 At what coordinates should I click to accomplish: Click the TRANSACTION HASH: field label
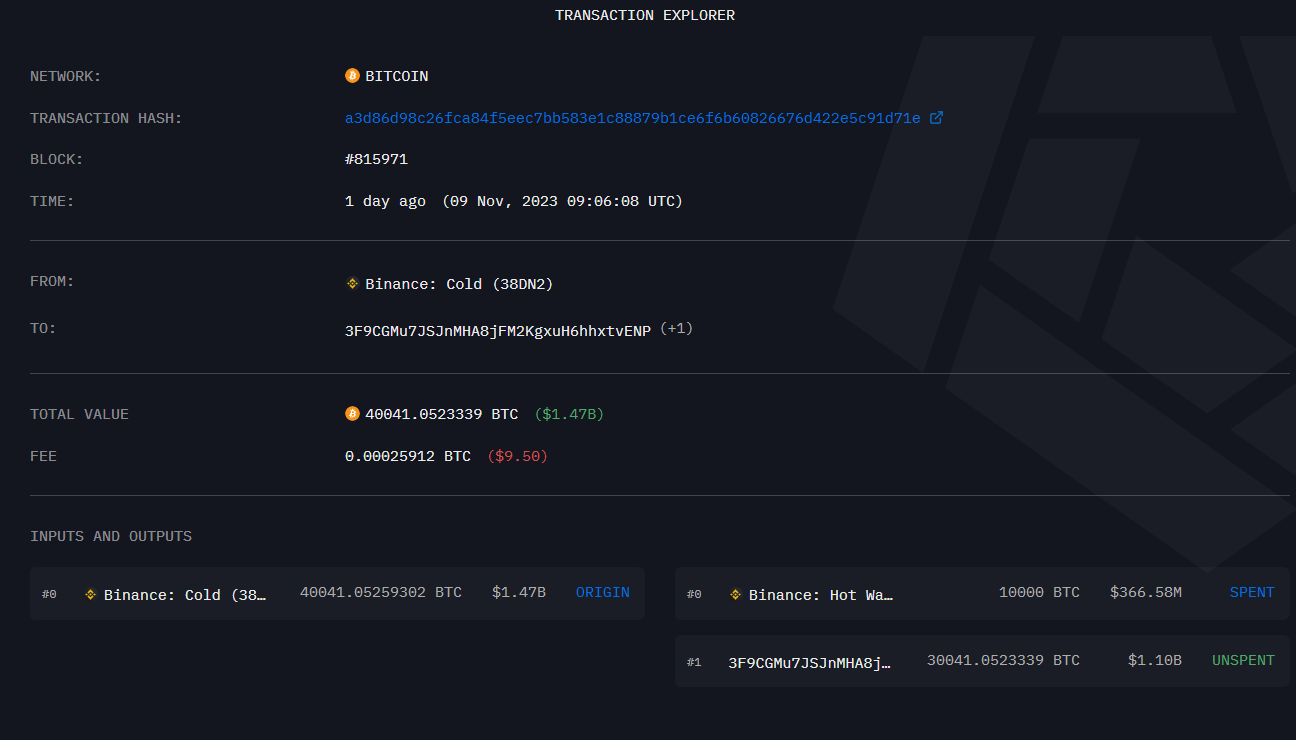[106, 118]
